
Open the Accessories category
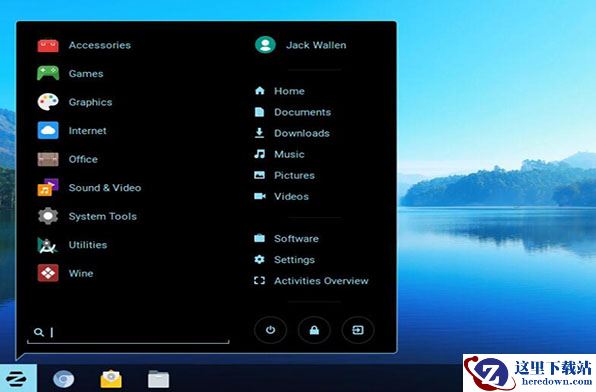tap(84, 45)
